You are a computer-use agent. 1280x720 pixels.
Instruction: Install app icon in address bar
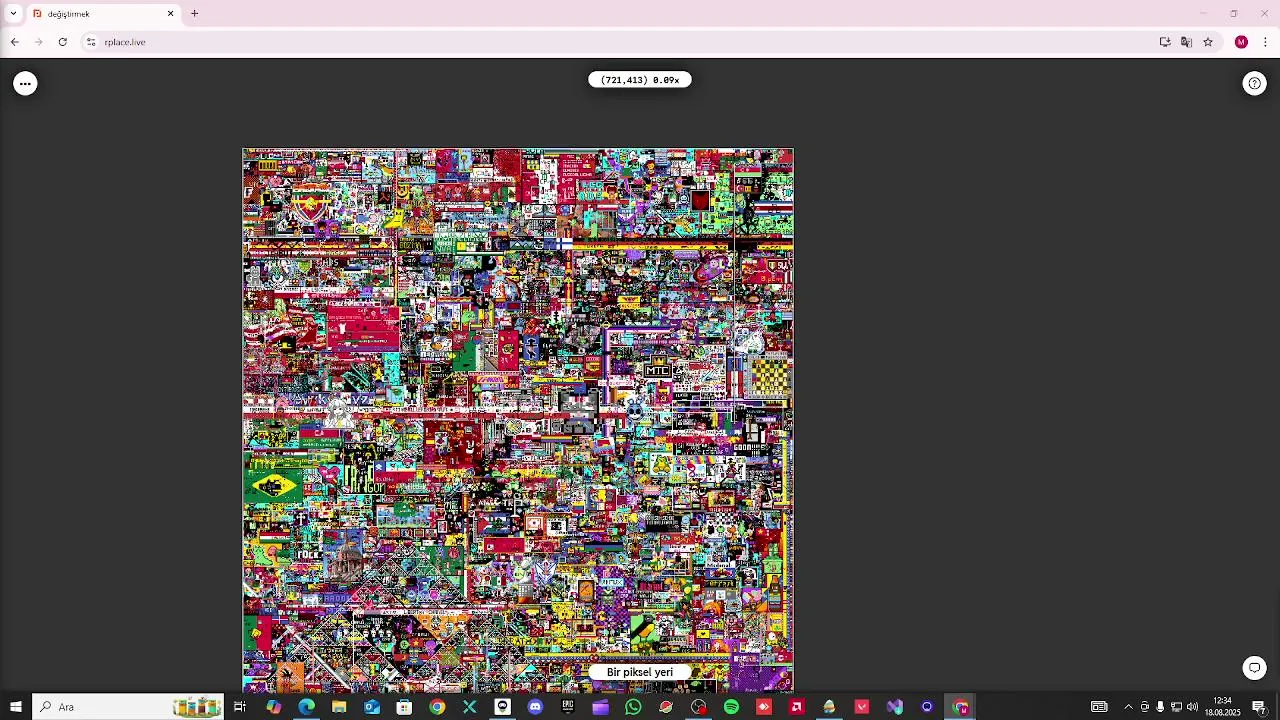point(1165,42)
